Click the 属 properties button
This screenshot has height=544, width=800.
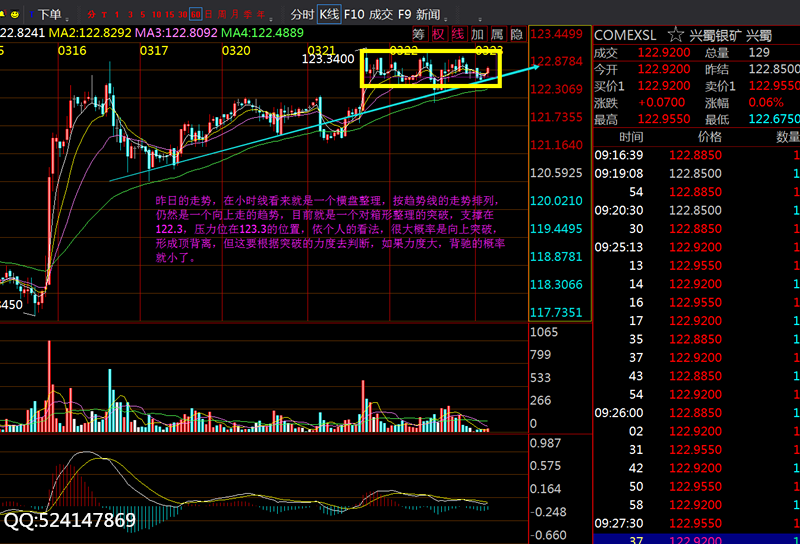coord(497,34)
